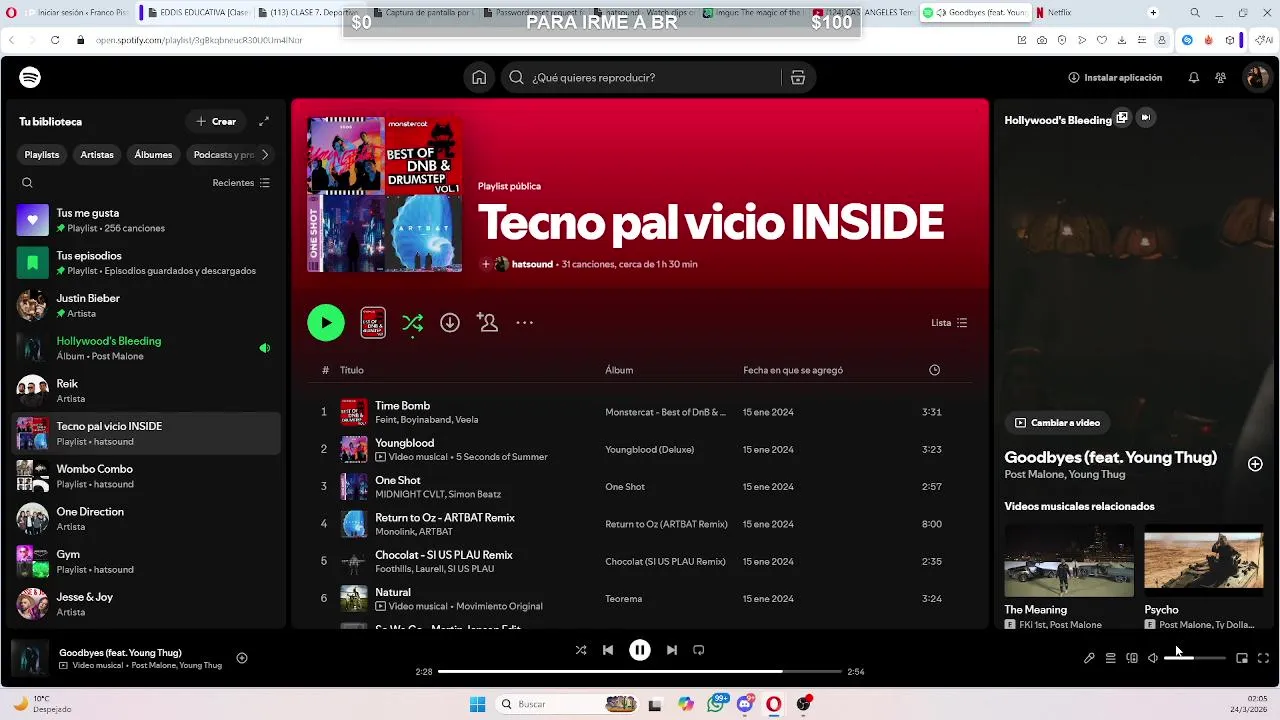Open the Browse icon in the search bar
The width and height of the screenshot is (1280, 720).
coord(797,78)
